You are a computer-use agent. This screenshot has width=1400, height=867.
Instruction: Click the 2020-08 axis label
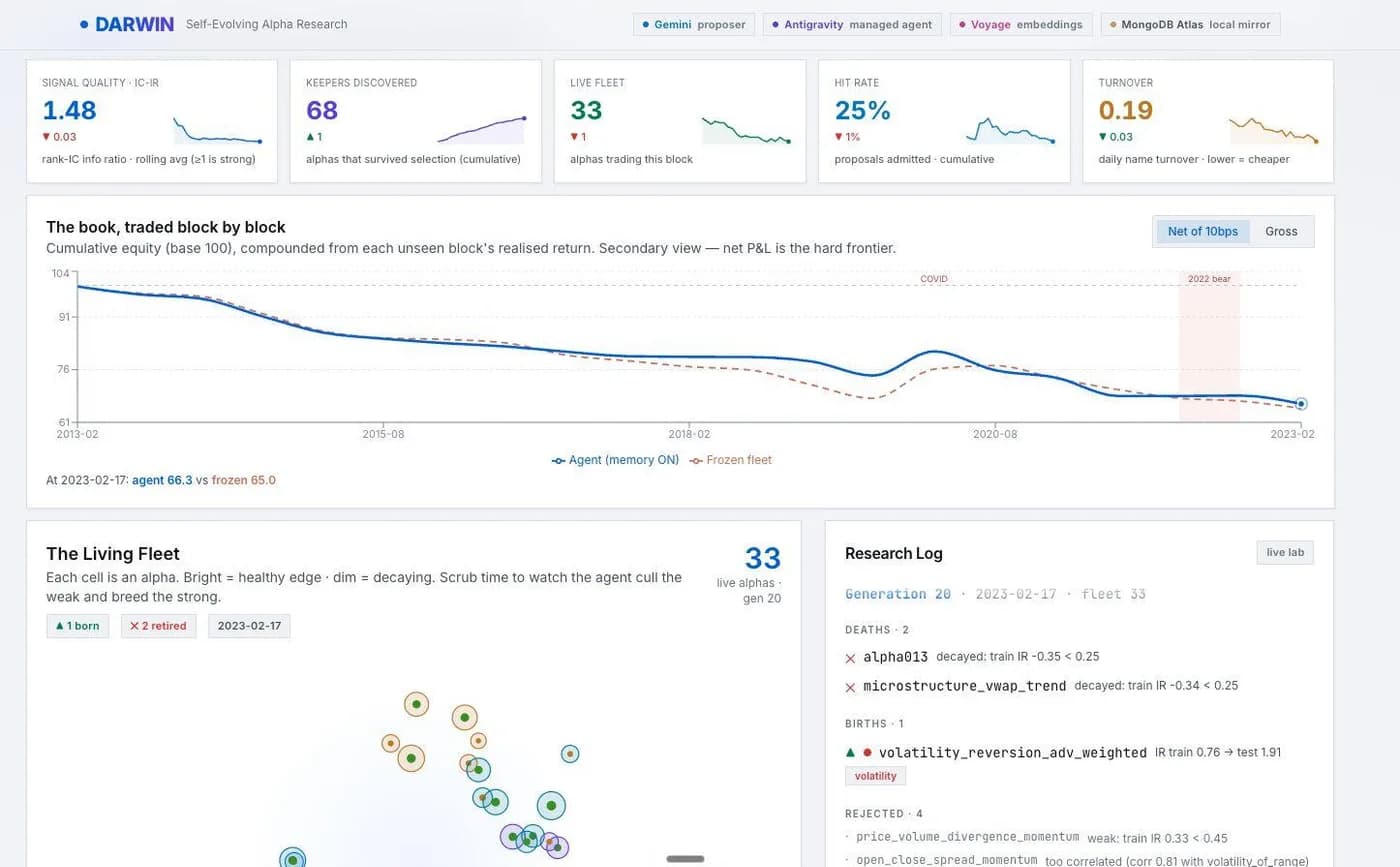[x=995, y=434]
